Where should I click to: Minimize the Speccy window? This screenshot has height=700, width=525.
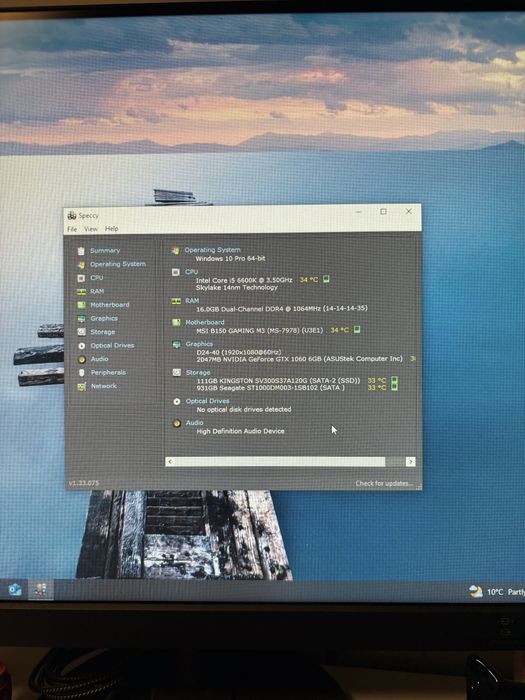tap(358, 212)
